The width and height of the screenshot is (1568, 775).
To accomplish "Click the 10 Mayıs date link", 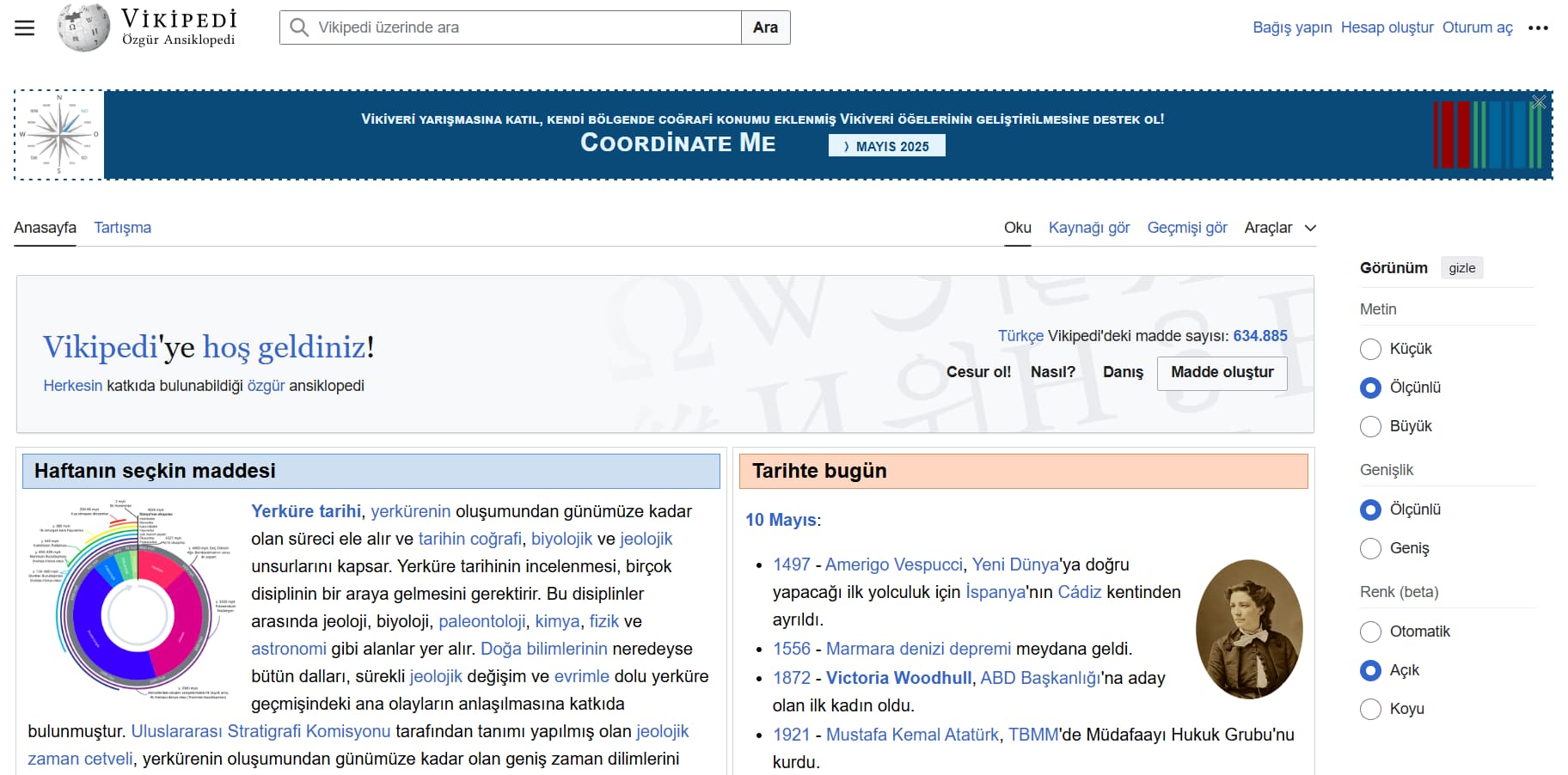I will (x=781, y=520).
